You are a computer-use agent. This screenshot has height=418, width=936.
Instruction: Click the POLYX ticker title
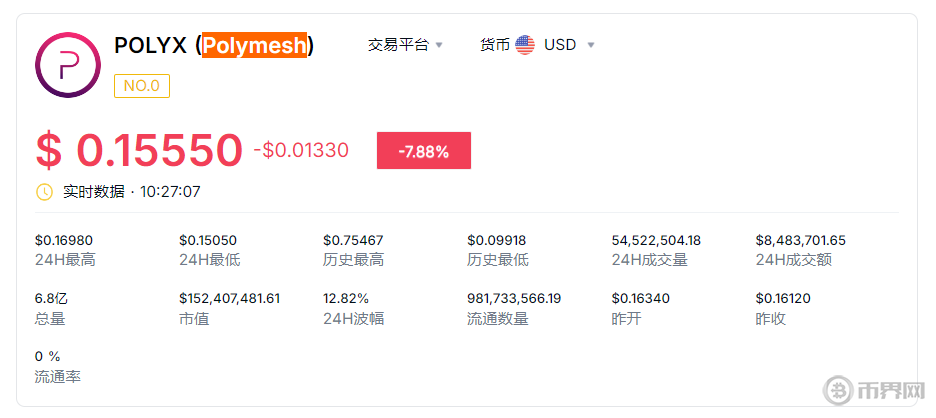(x=150, y=45)
